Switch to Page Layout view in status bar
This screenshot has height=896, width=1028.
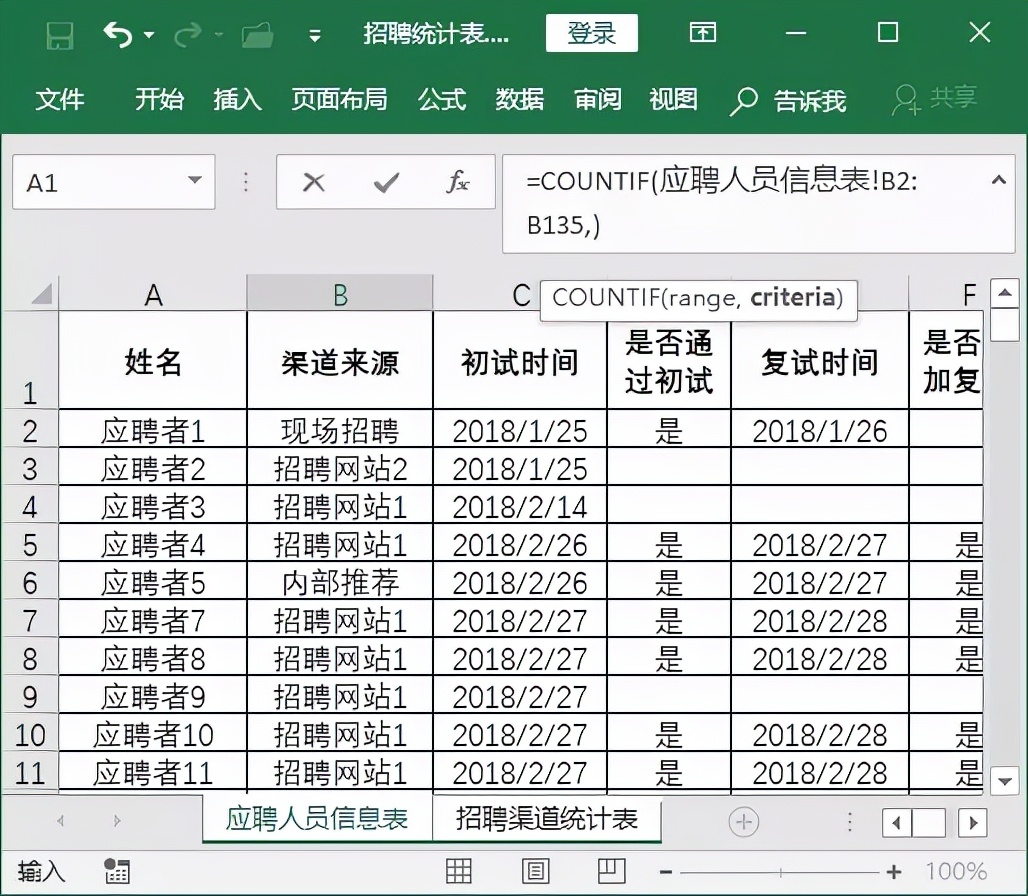(x=535, y=870)
